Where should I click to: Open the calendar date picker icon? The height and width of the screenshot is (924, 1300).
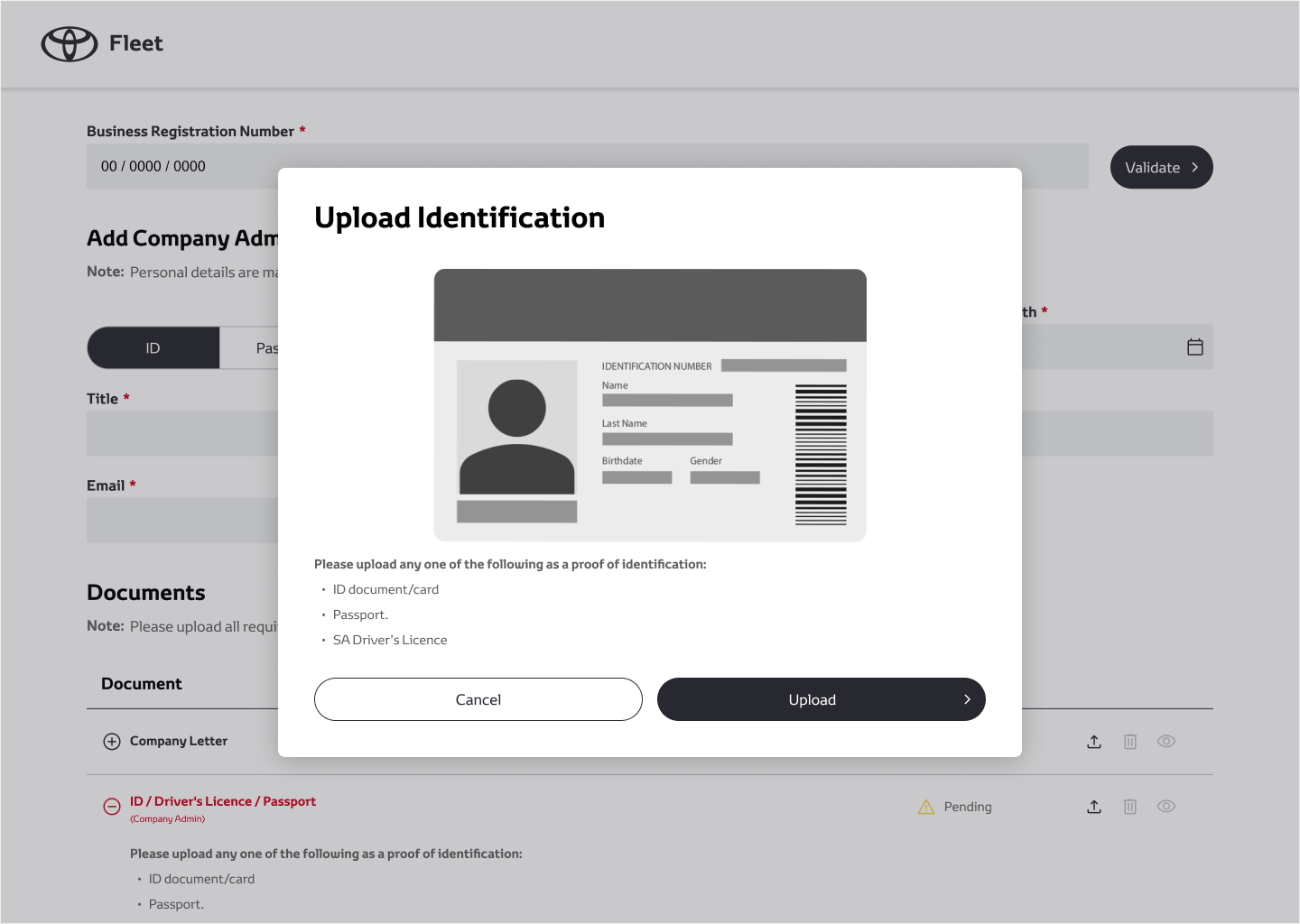pyautogui.click(x=1194, y=347)
